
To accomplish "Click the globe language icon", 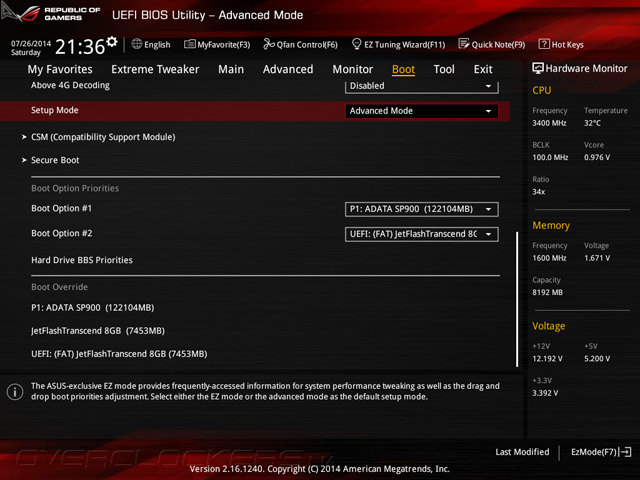I will point(137,44).
